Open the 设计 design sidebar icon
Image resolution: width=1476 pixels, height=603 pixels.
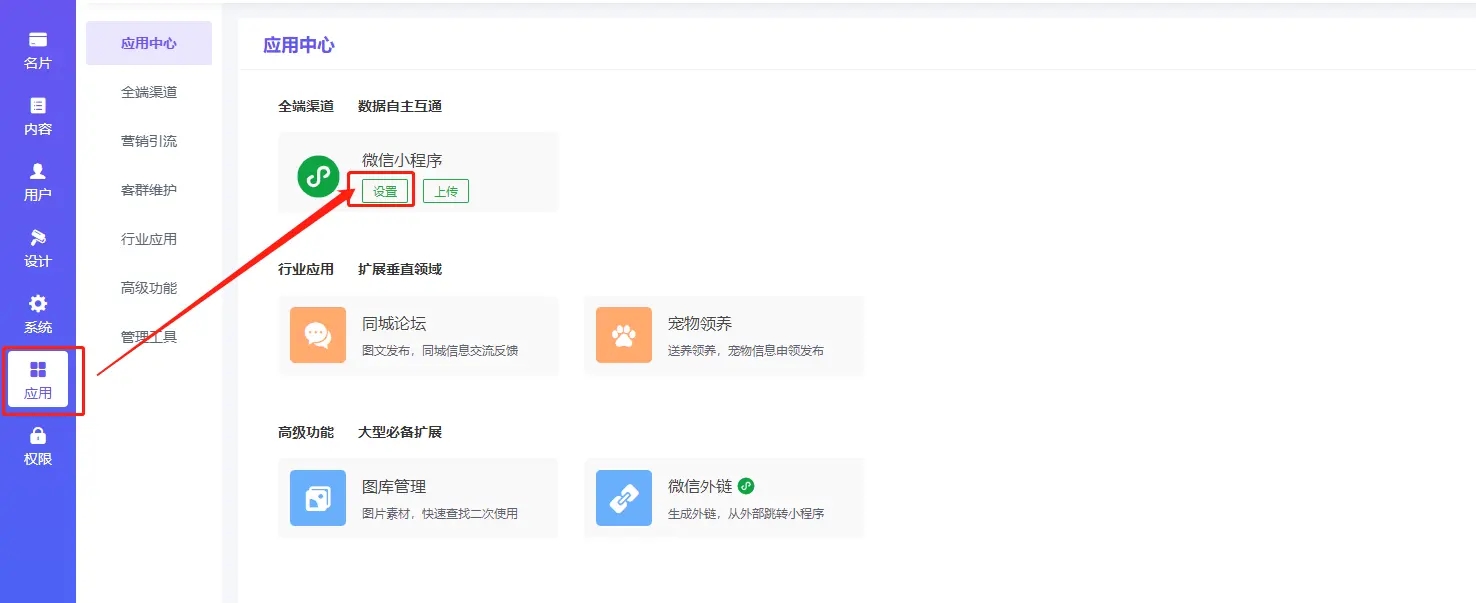click(x=38, y=238)
